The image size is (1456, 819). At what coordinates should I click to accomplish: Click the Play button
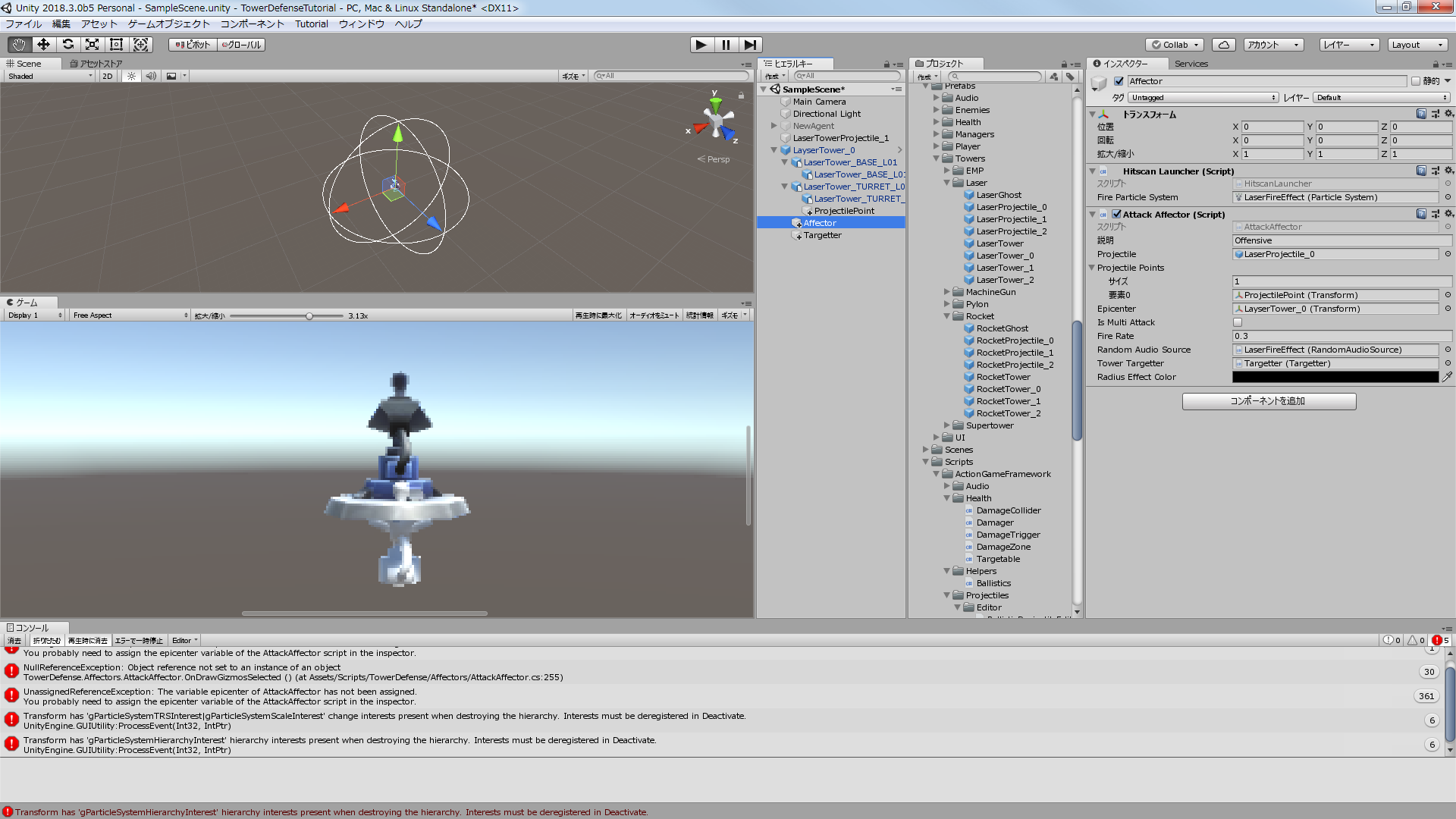tap(701, 45)
